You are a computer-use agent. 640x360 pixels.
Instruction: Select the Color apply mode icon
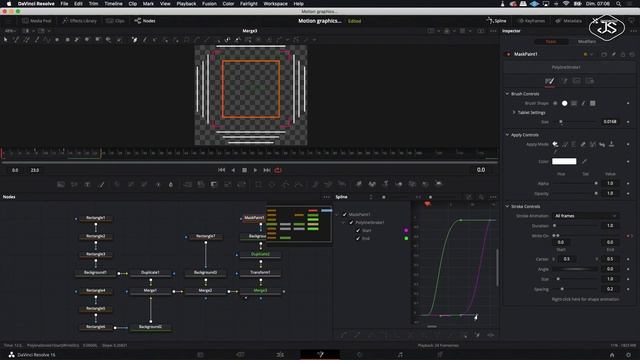click(x=555, y=144)
